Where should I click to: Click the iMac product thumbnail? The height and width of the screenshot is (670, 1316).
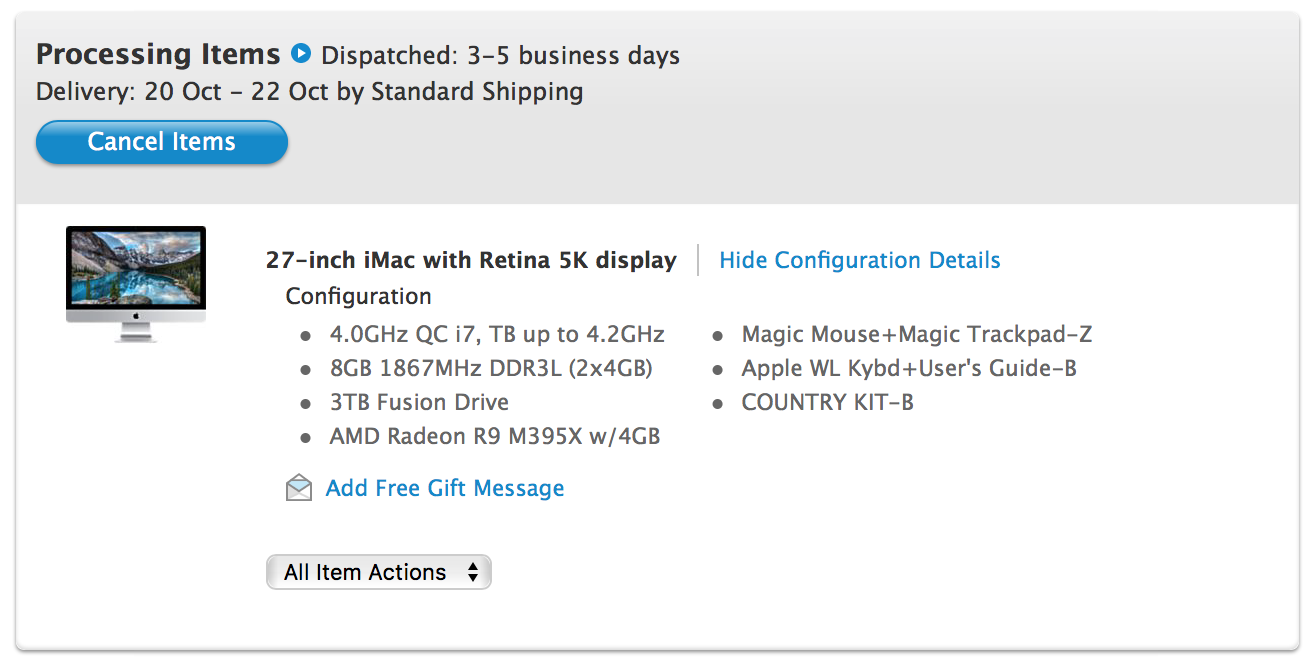tap(136, 283)
